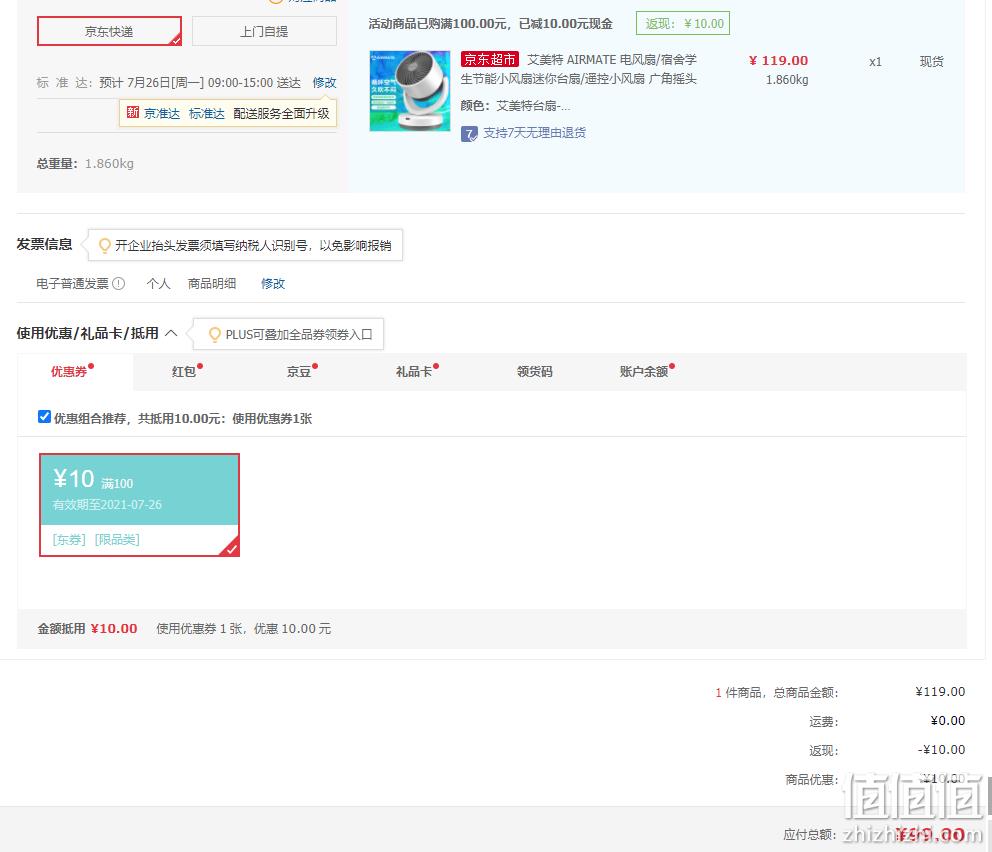Image resolution: width=992 pixels, height=852 pixels.
Task: Click the 总重量: 1.860kg text
Action: click(x=85, y=164)
